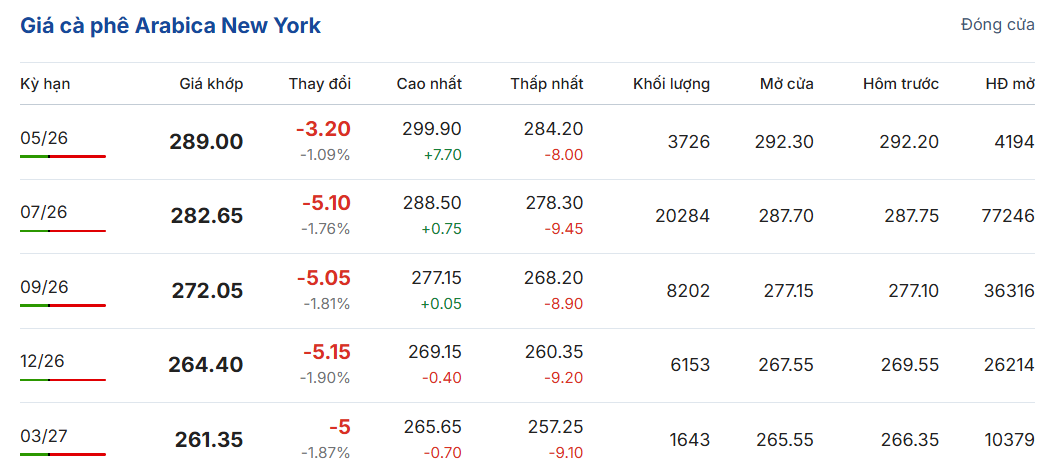
Task: Select the 07/26 contract term
Action: 42,211
